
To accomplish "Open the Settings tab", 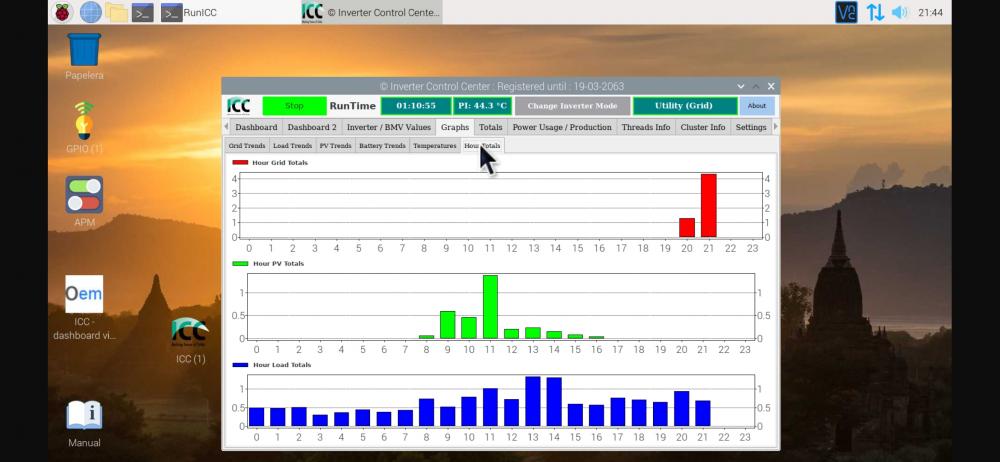I will click(751, 127).
